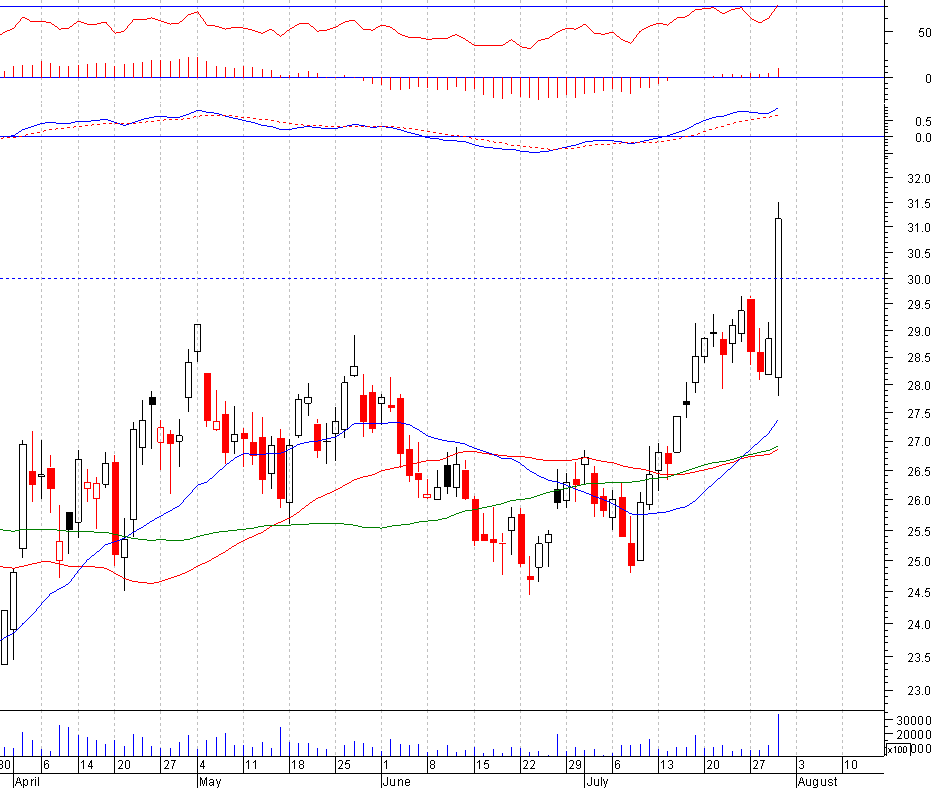This screenshot has width=935, height=788.
Task: Select the 3 date label in August
Action: click(801, 765)
